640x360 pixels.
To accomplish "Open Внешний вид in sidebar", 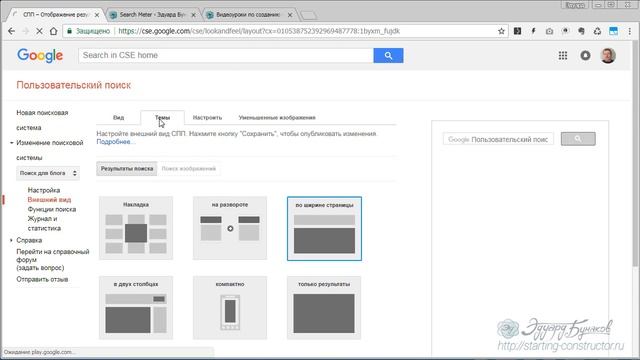I will click(49, 200).
